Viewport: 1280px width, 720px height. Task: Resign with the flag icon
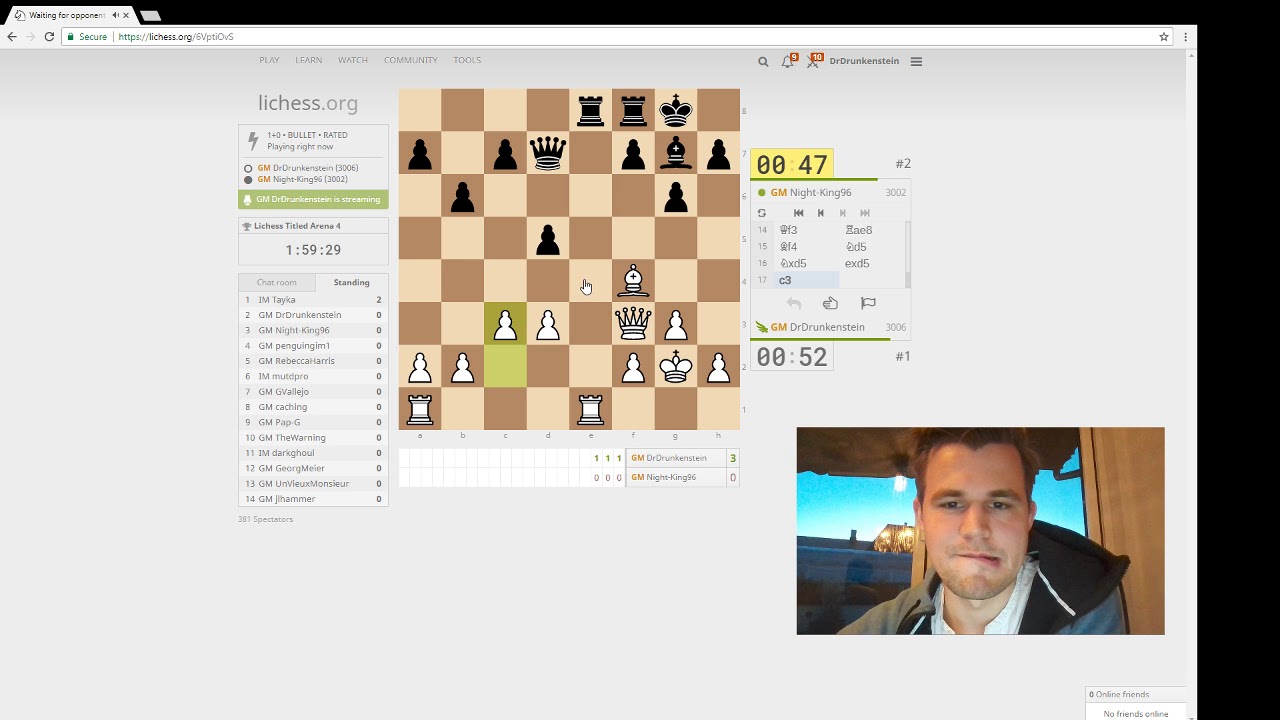868,303
